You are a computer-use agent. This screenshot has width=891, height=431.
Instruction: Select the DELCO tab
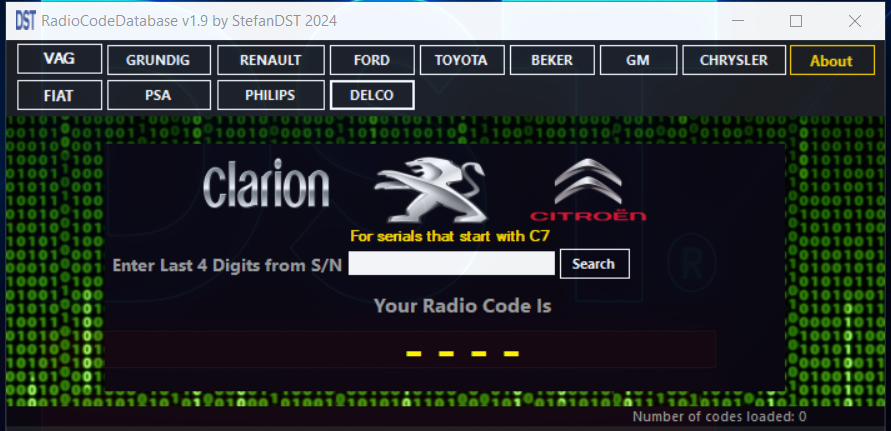[x=372, y=95]
